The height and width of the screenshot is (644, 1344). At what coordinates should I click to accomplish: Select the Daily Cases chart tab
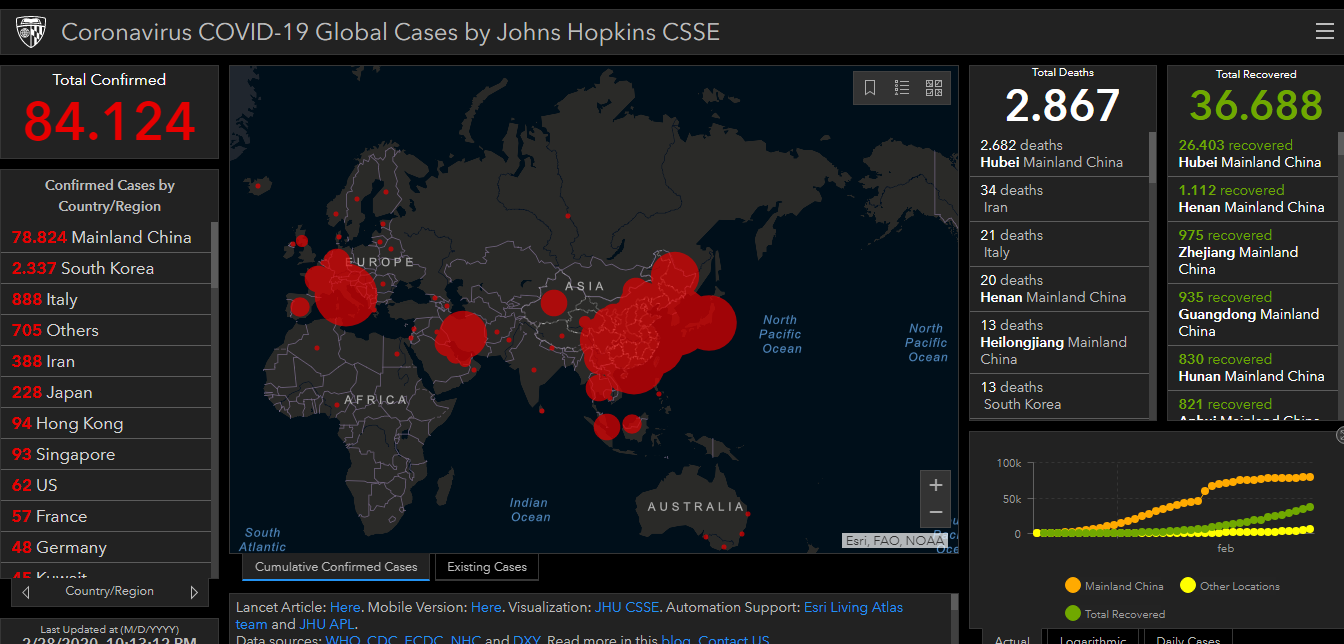(1187, 639)
